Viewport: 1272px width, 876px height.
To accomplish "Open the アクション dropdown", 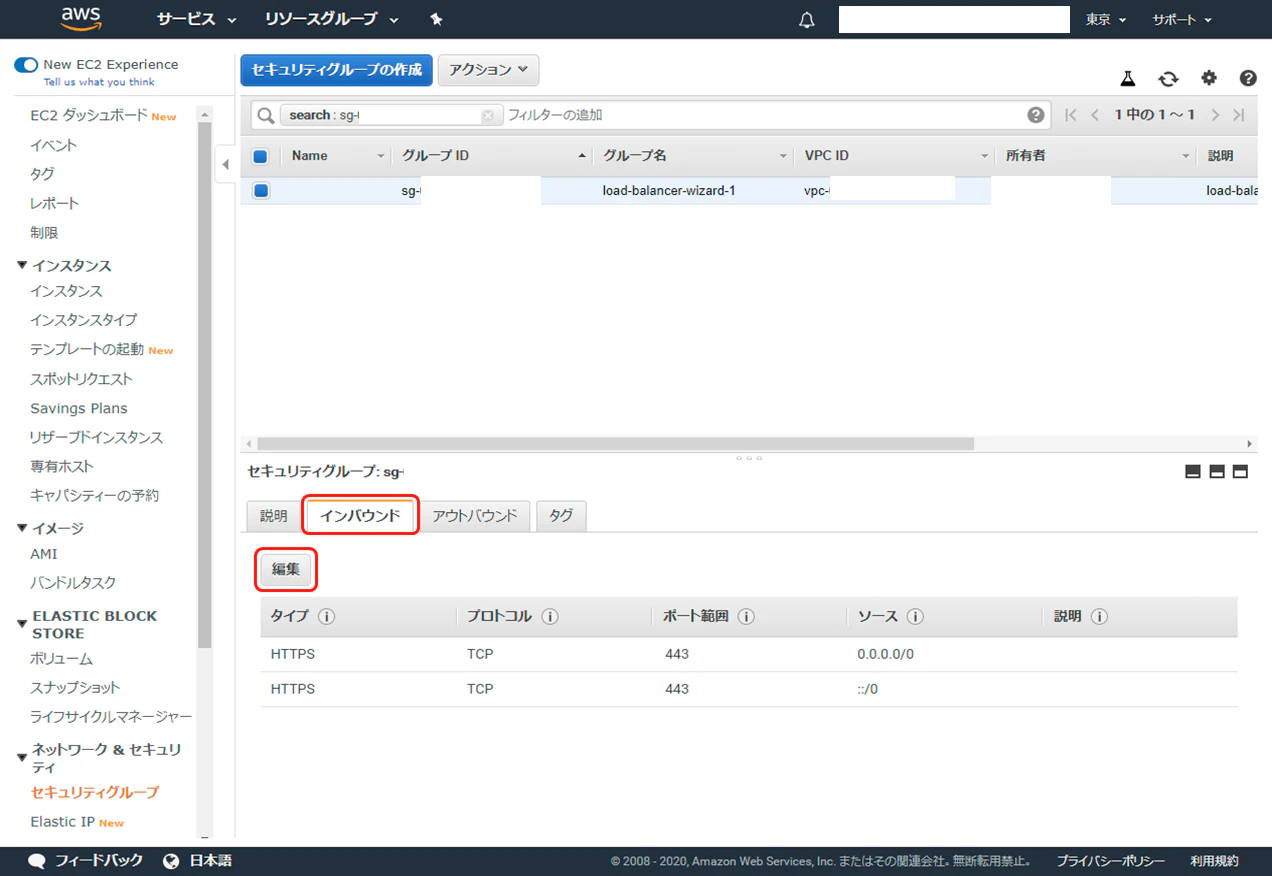I will (x=488, y=70).
